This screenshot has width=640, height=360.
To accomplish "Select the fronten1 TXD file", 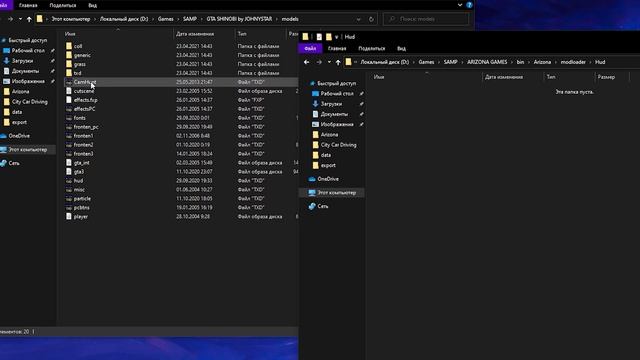I will coord(83,136).
